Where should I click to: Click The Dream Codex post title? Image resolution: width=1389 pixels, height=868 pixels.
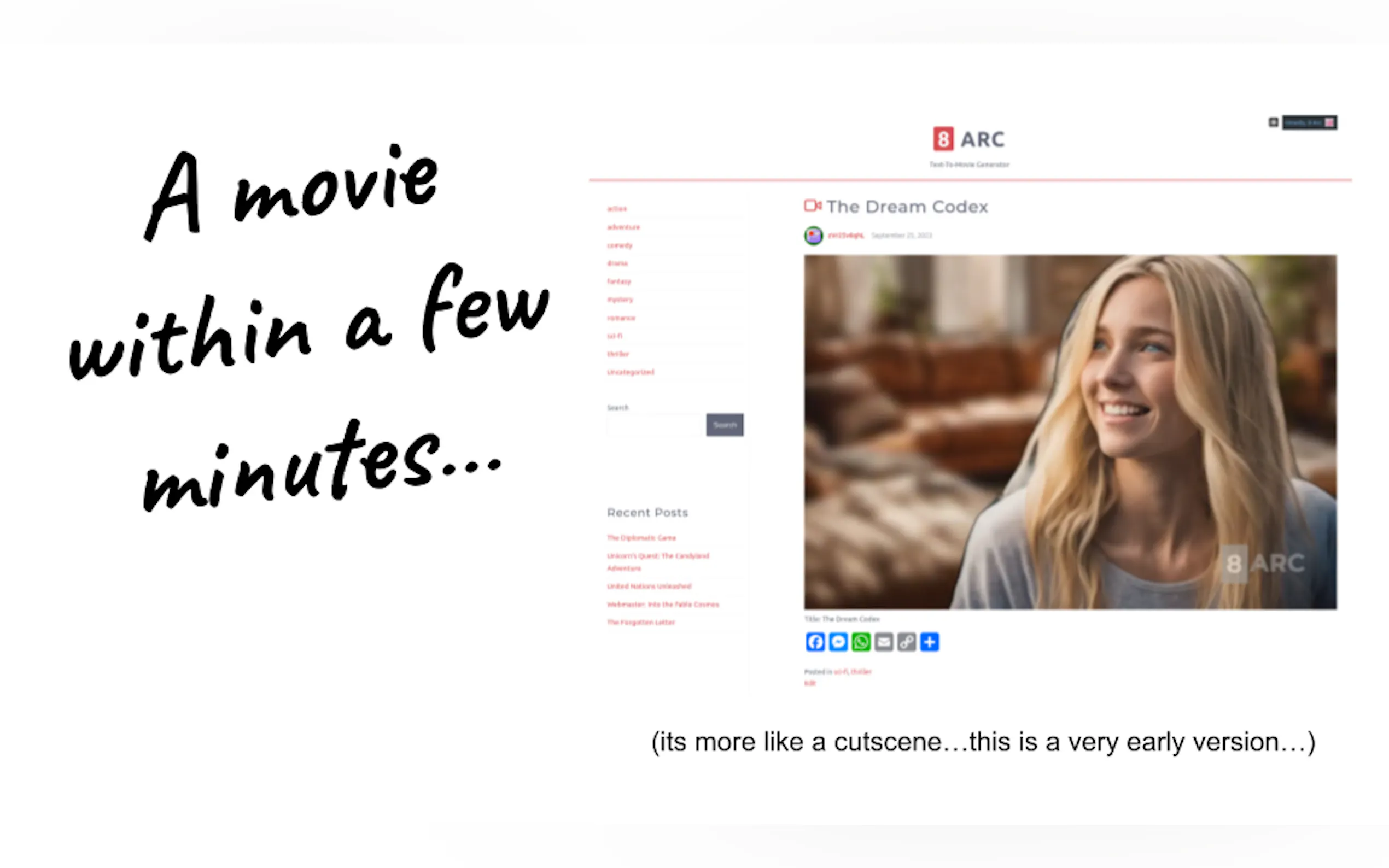907,207
